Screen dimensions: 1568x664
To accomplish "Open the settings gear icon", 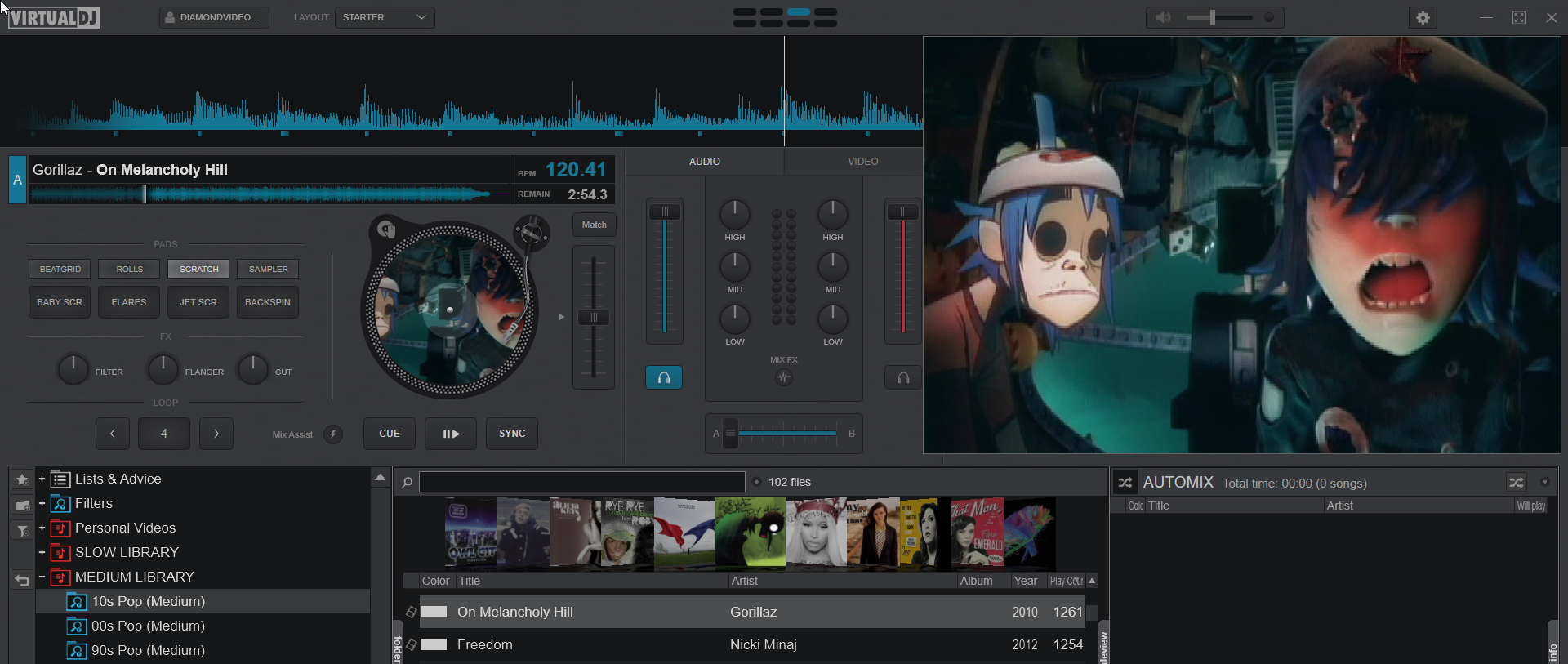I will pos(1423,17).
